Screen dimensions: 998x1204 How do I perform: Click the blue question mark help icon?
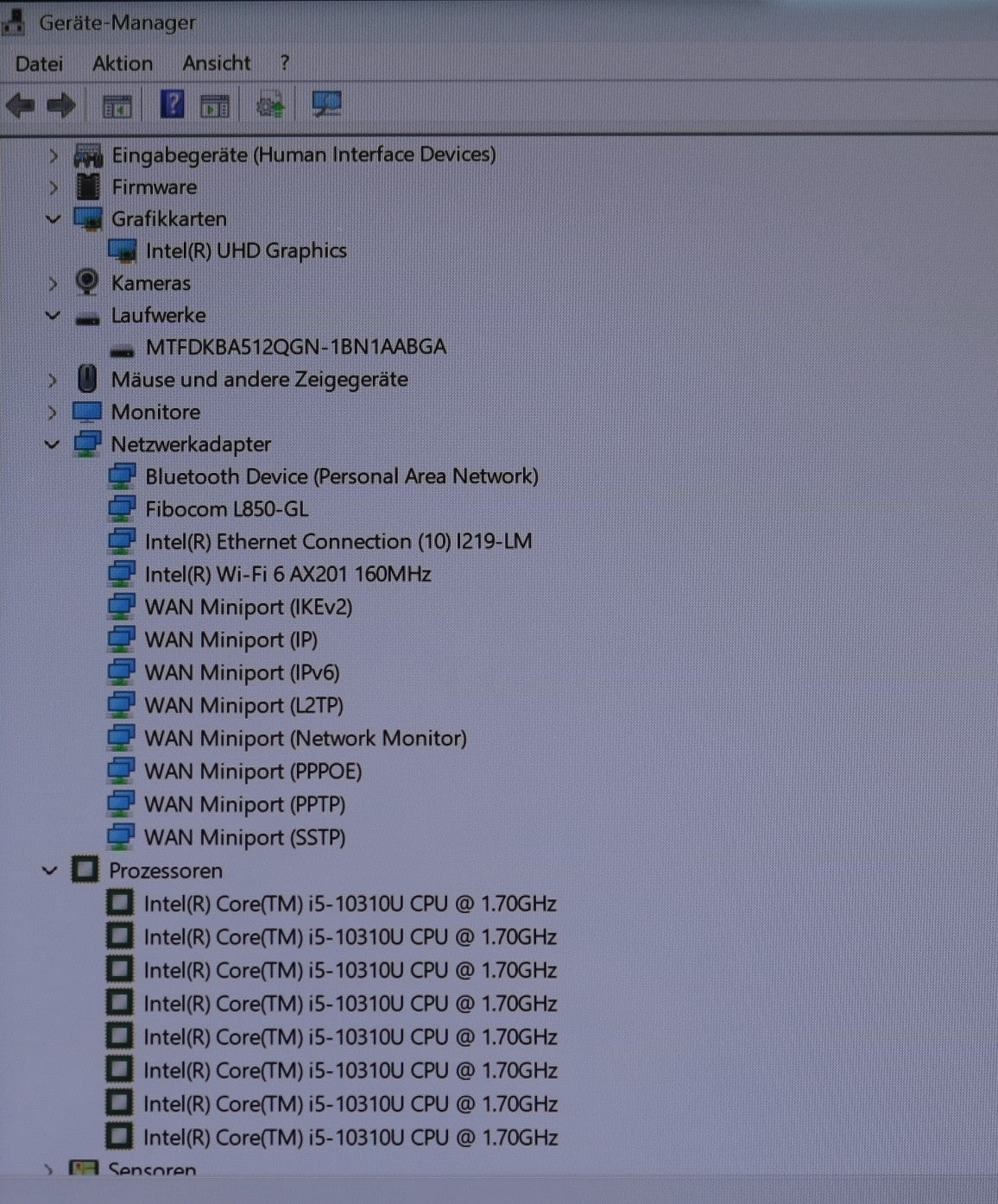pos(172,105)
